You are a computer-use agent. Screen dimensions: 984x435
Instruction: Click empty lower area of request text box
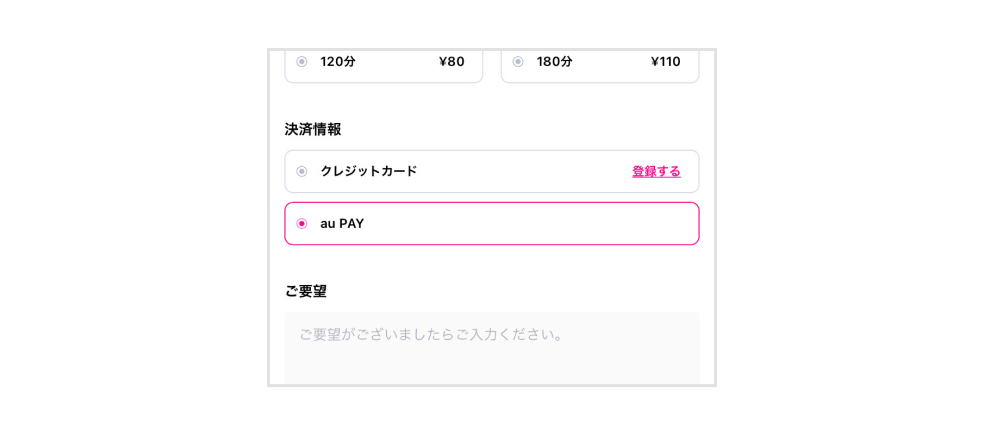click(x=492, y=367)
